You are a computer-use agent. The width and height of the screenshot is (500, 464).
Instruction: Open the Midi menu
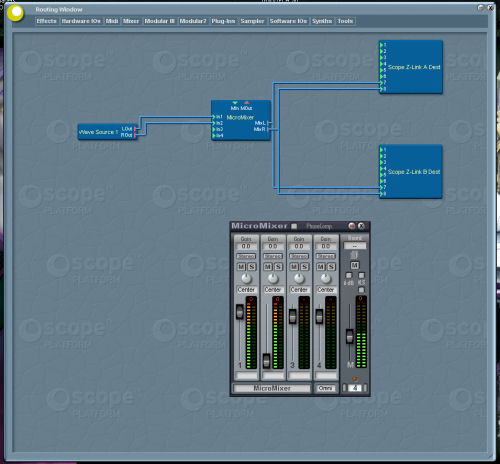click(112, 21)
